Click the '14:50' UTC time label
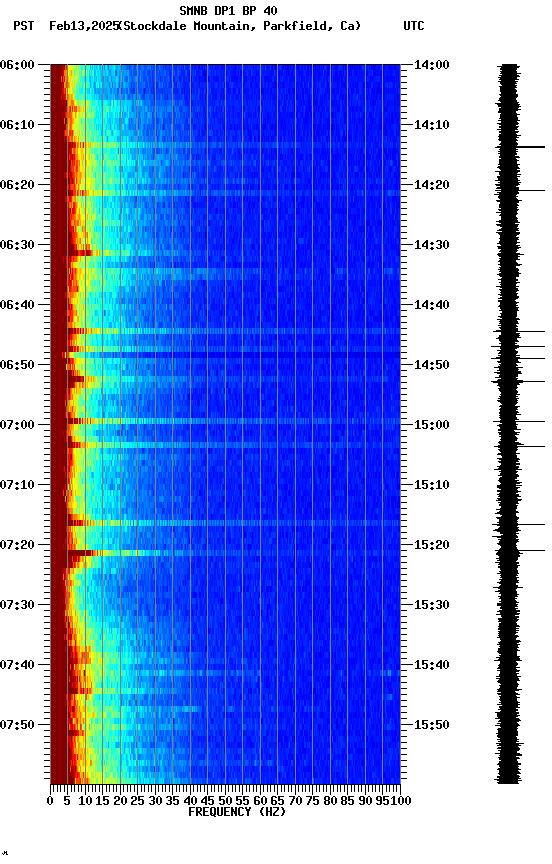The height and width of the screenshot is (864, 552). (x=432, y=365)
